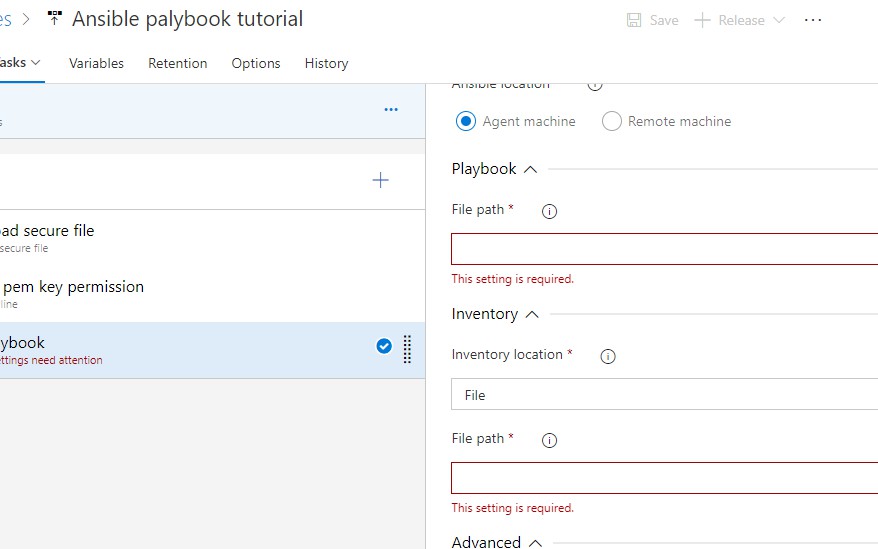Select Remote machine radio button
The height and width of the screenshot is (549, 878).
(x=612, y=121)
